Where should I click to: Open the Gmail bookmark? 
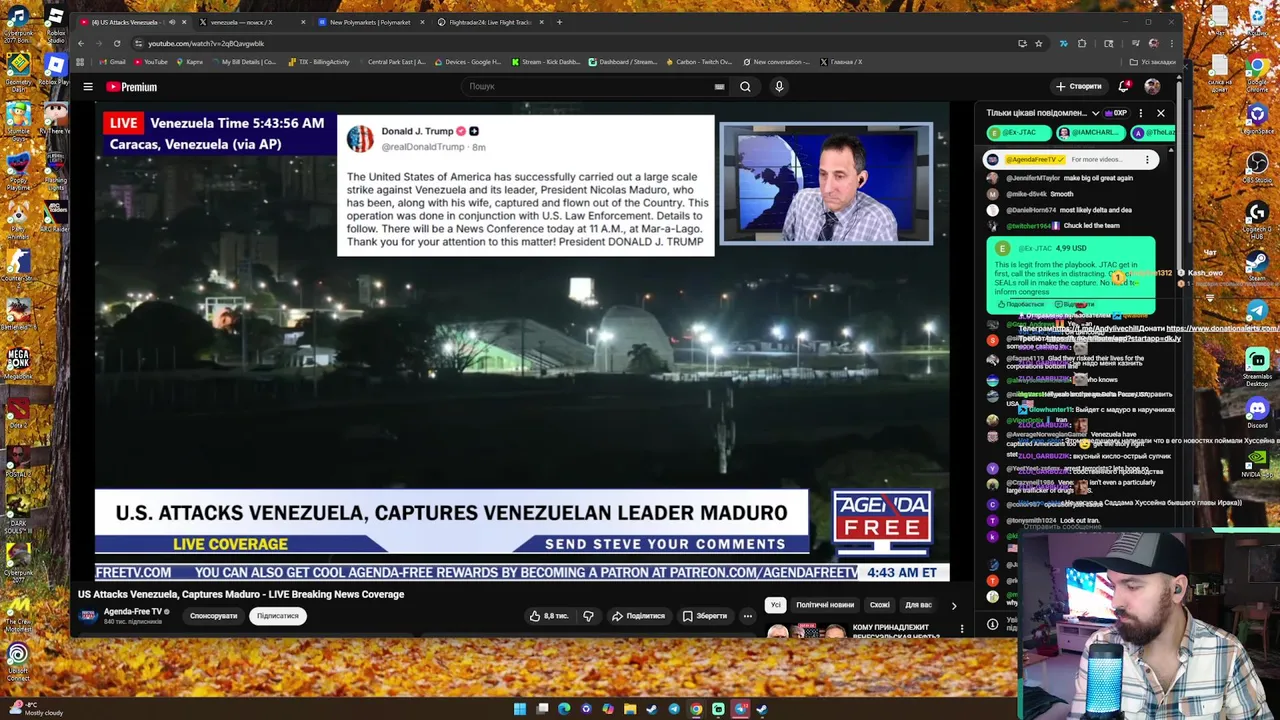112,62
